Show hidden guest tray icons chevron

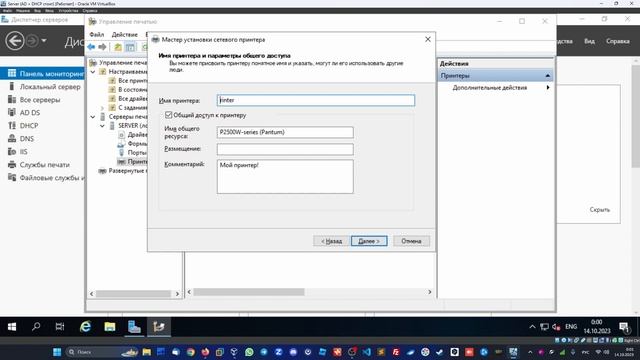pos(532,327)
